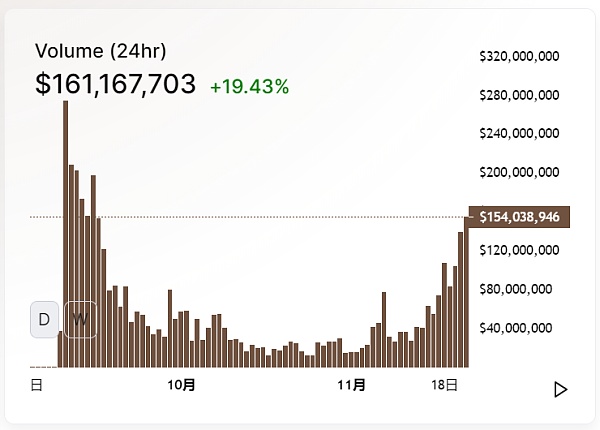Click the 11月 date label

pyautogui.click(x=351, y=384)
